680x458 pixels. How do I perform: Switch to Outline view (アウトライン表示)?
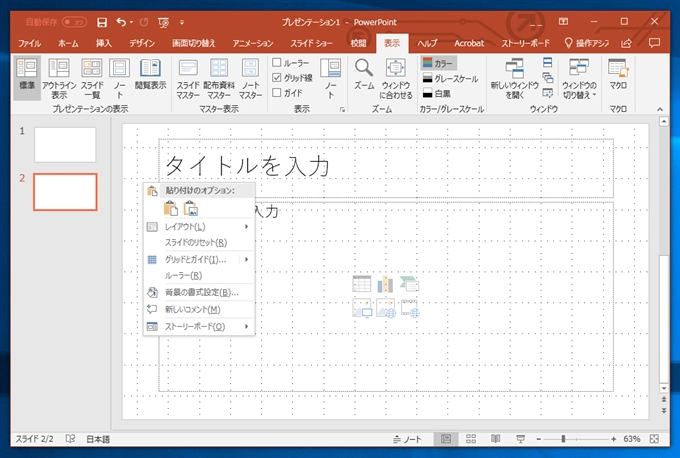(x=60, y=76)
